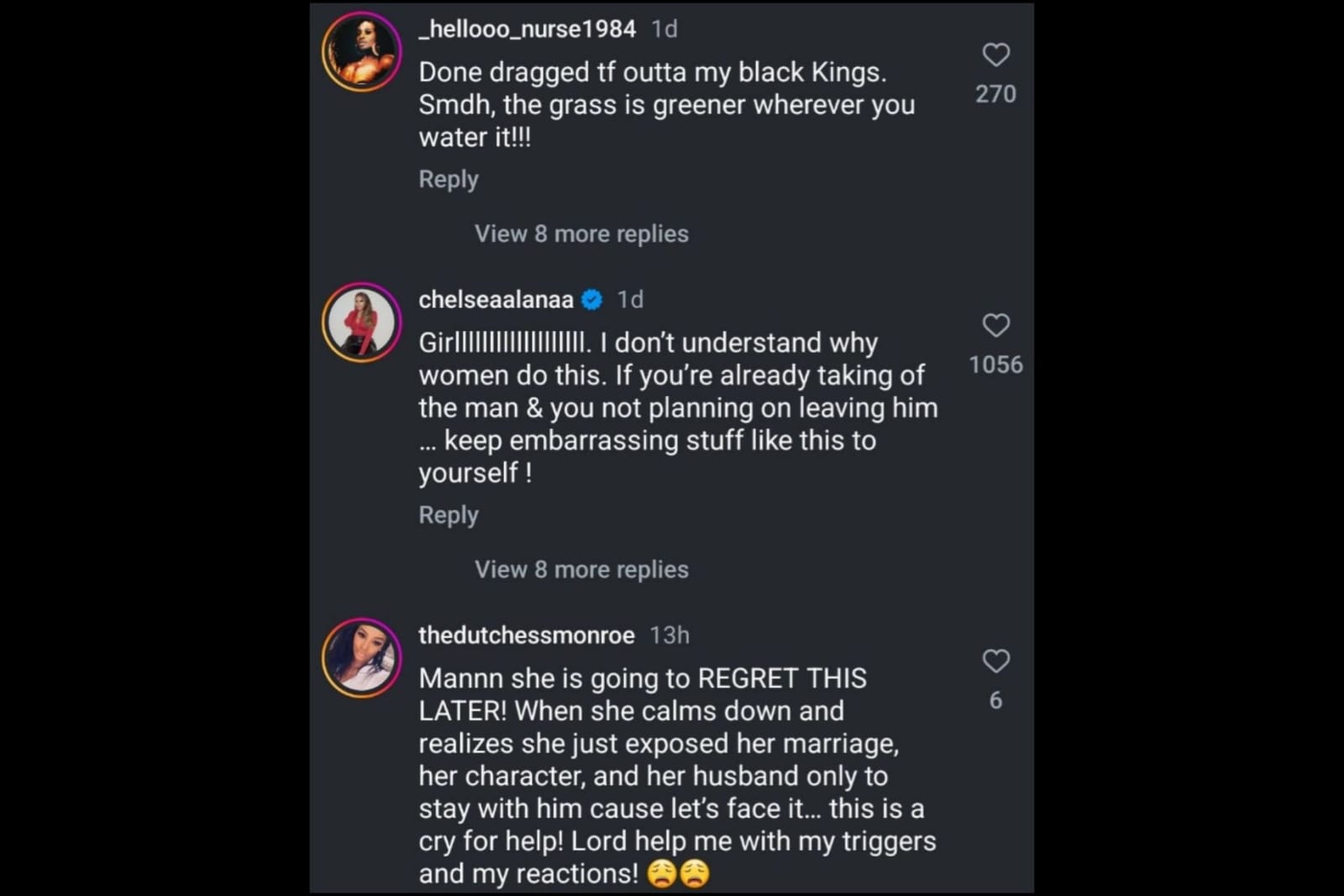
Task: Like thedutchessmonroe's comment with heart icon
Action: pos(995,661)
